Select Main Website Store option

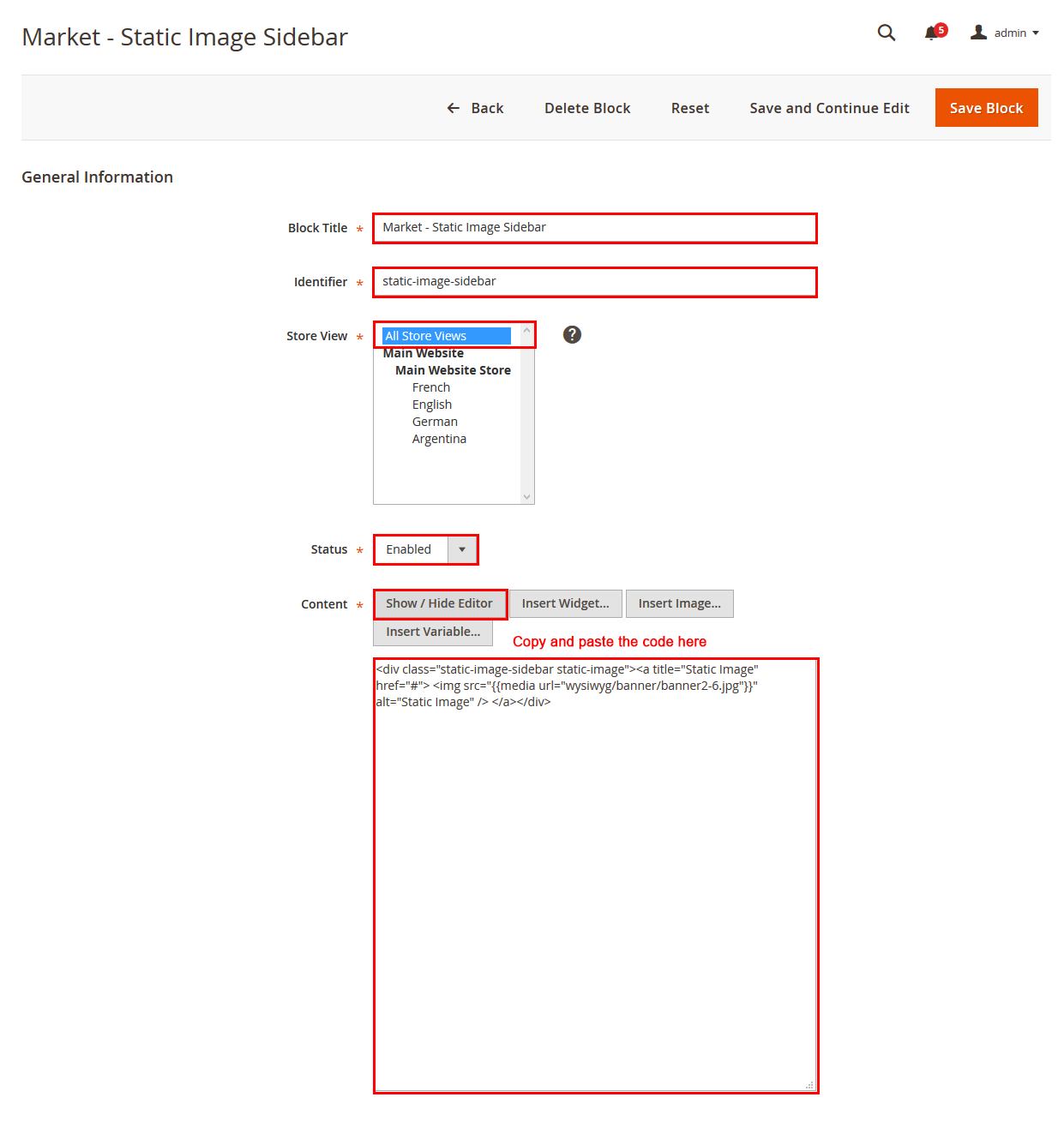click(x=453, y=370)
